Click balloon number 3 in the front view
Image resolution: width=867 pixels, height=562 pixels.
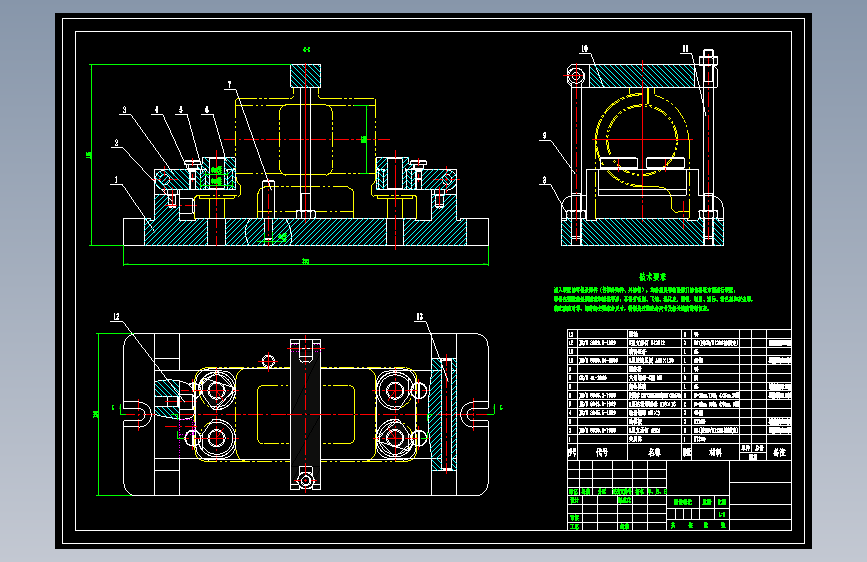124,110
